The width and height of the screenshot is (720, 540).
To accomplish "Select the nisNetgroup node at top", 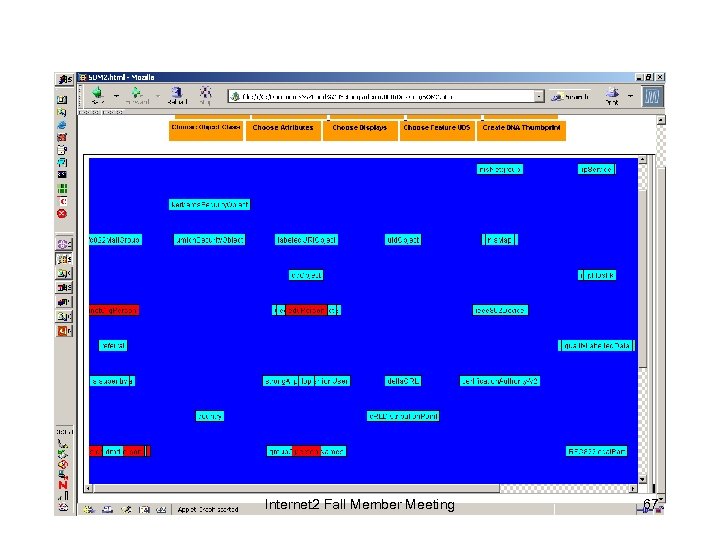I will click(x=500, y=169).
